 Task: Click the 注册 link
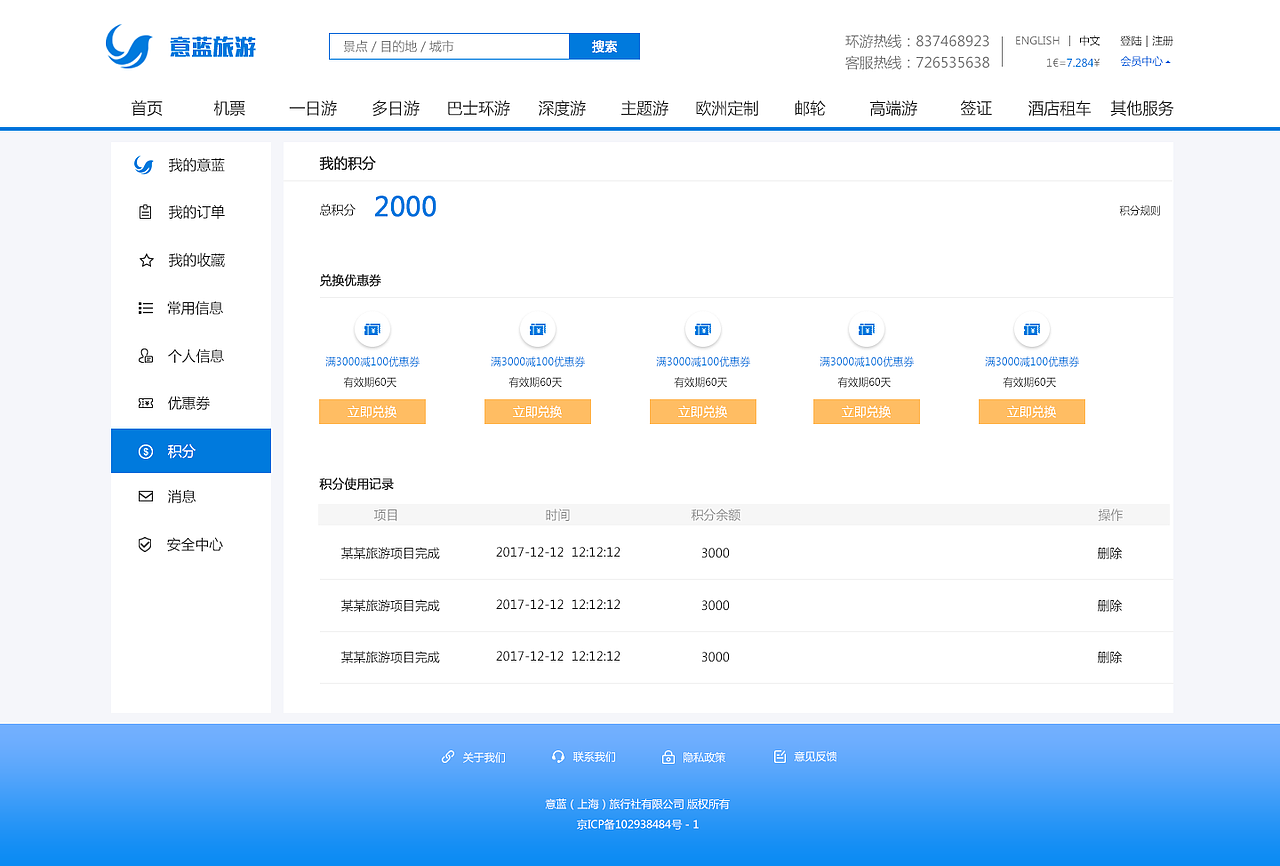click(x=1162, y=41)
